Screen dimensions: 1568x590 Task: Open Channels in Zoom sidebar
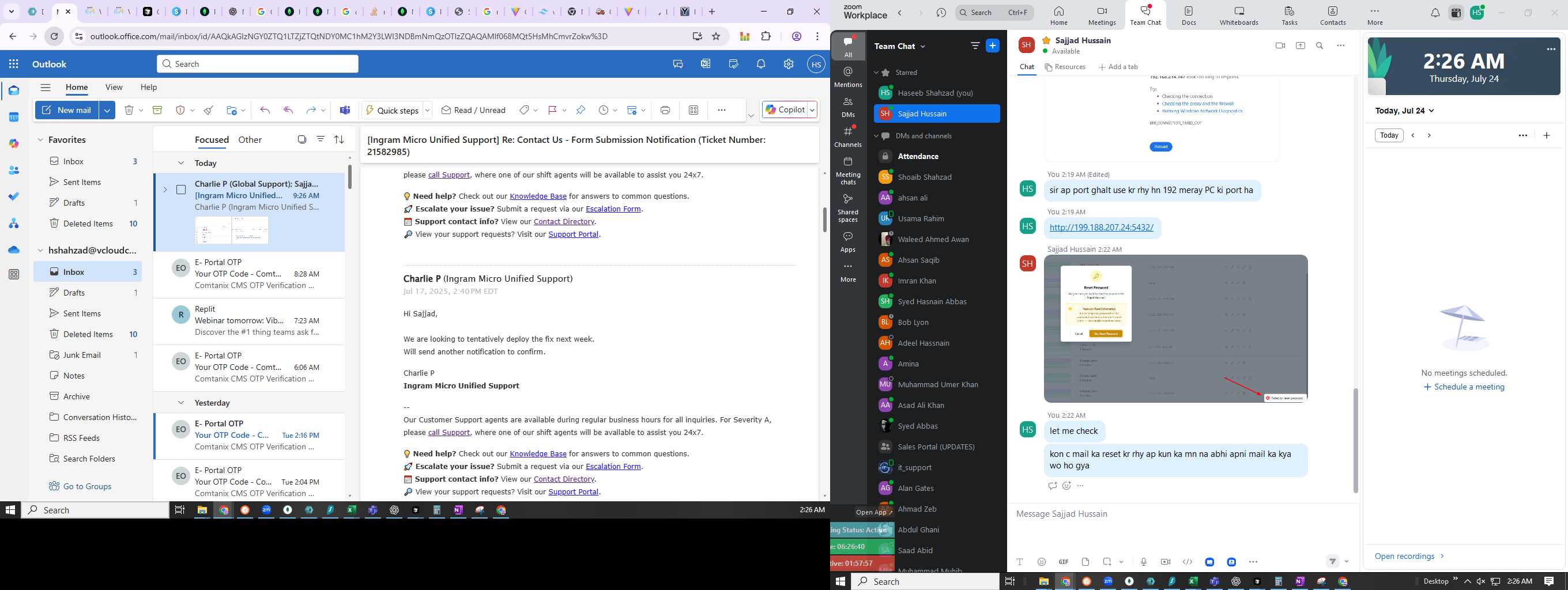pos(848,137)
